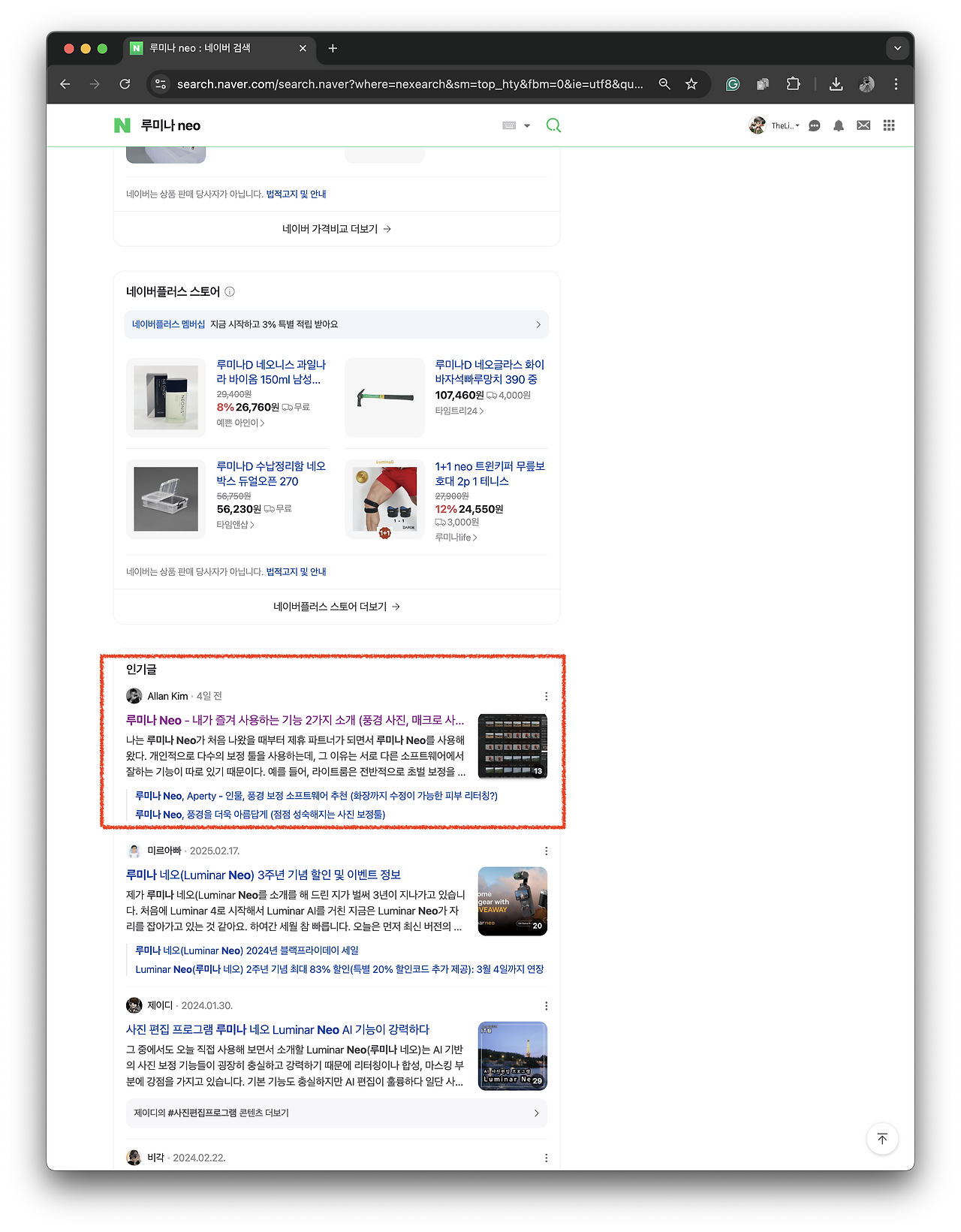Jump to top with the up-arrow button
The height and width of the screenshot is (1232, 961).
pos(882,1139)
